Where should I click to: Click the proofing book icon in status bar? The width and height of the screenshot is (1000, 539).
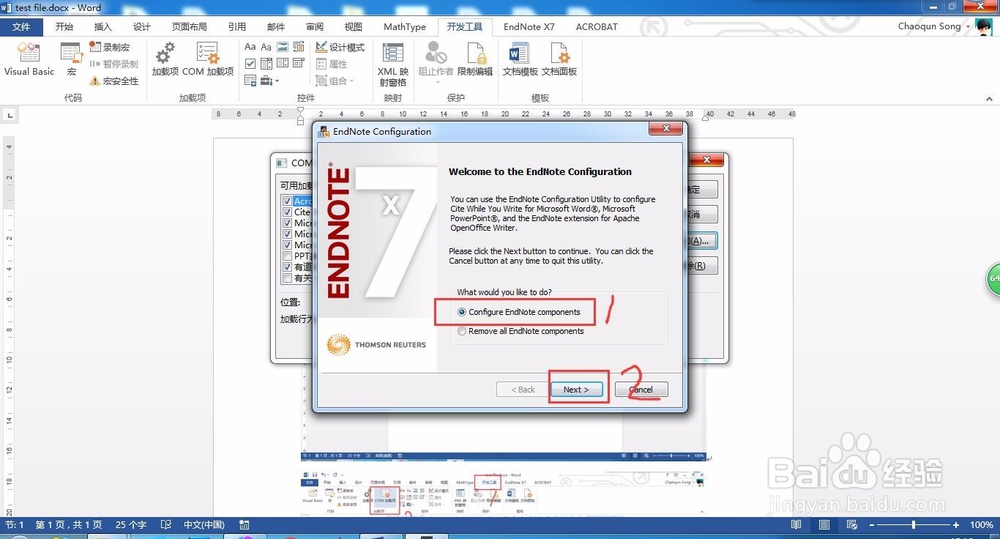(166, 525)
